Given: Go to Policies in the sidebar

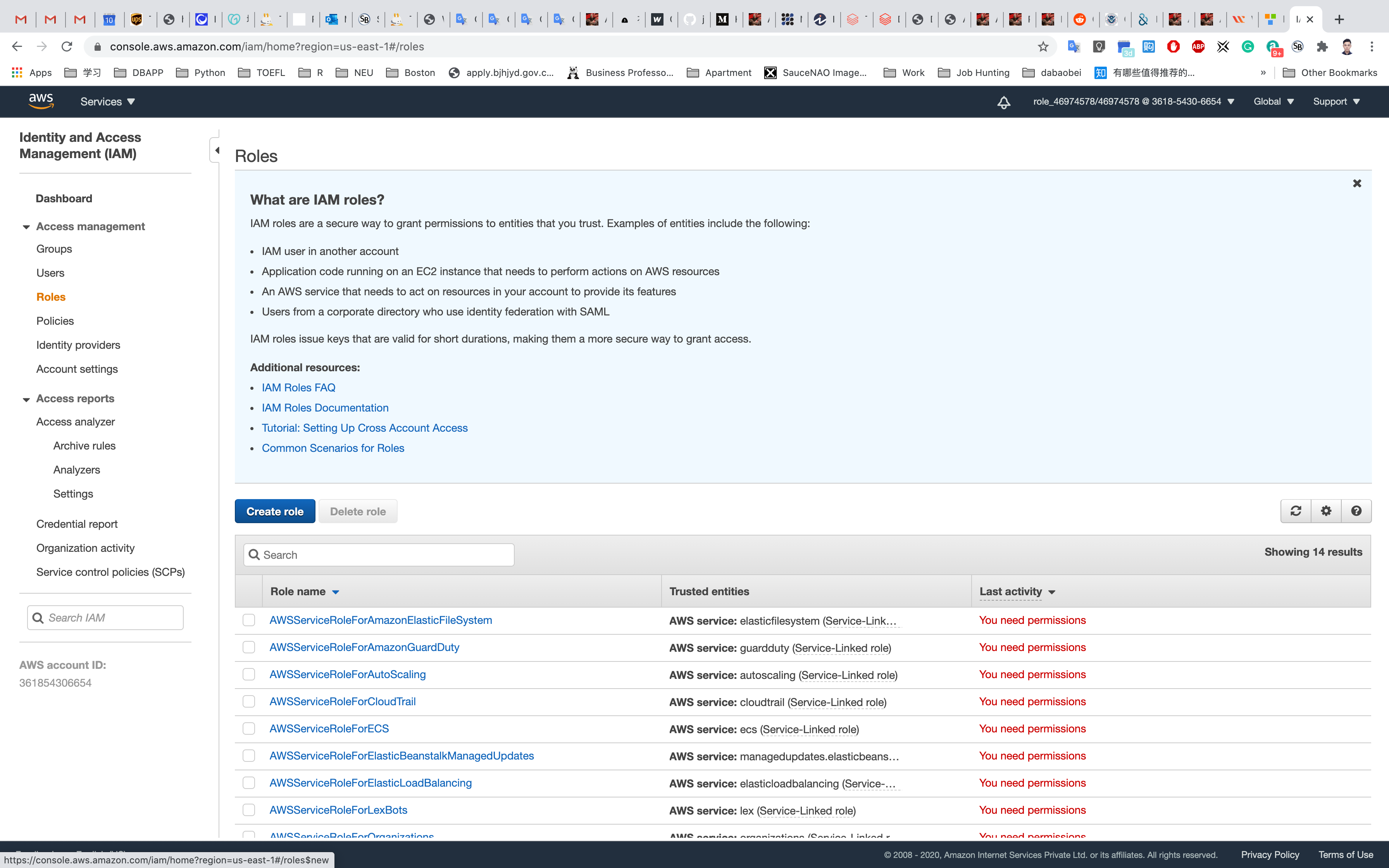Looking at the screenshot, I should (55, 321).
